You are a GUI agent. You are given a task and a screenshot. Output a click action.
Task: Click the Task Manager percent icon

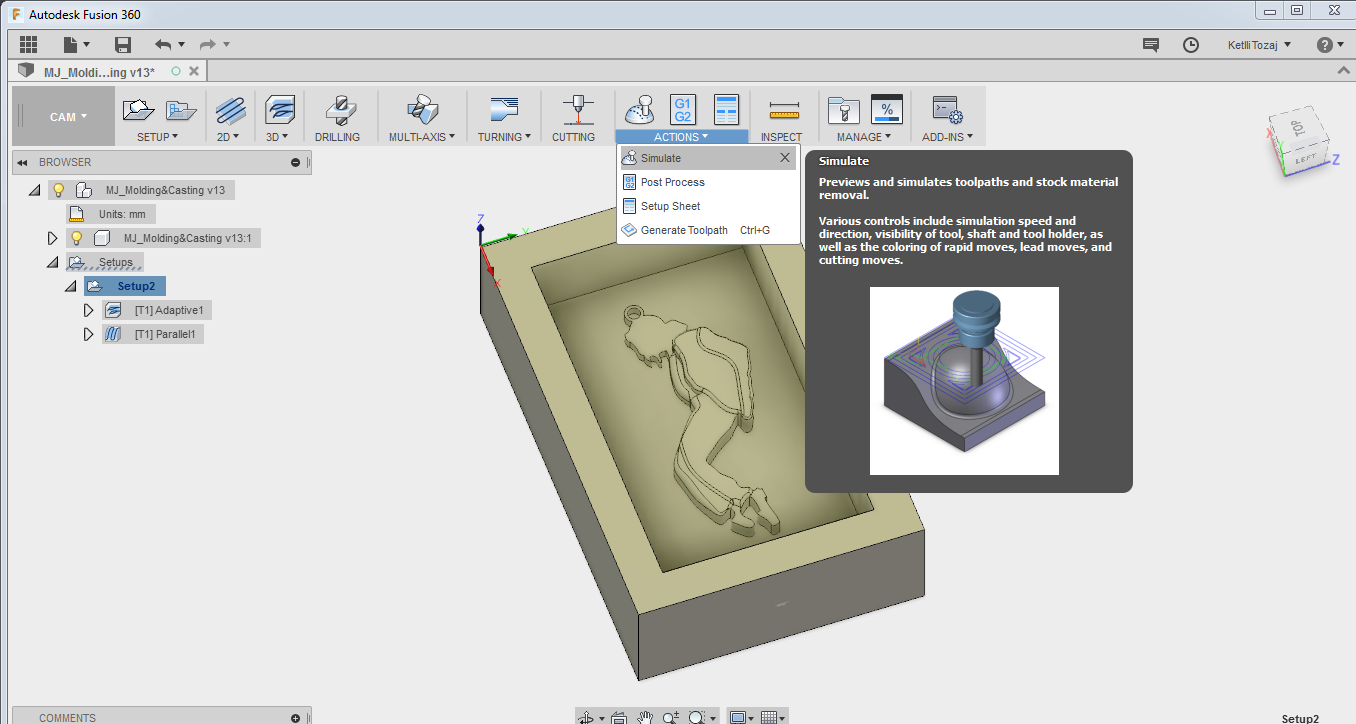tap(887, 110)
